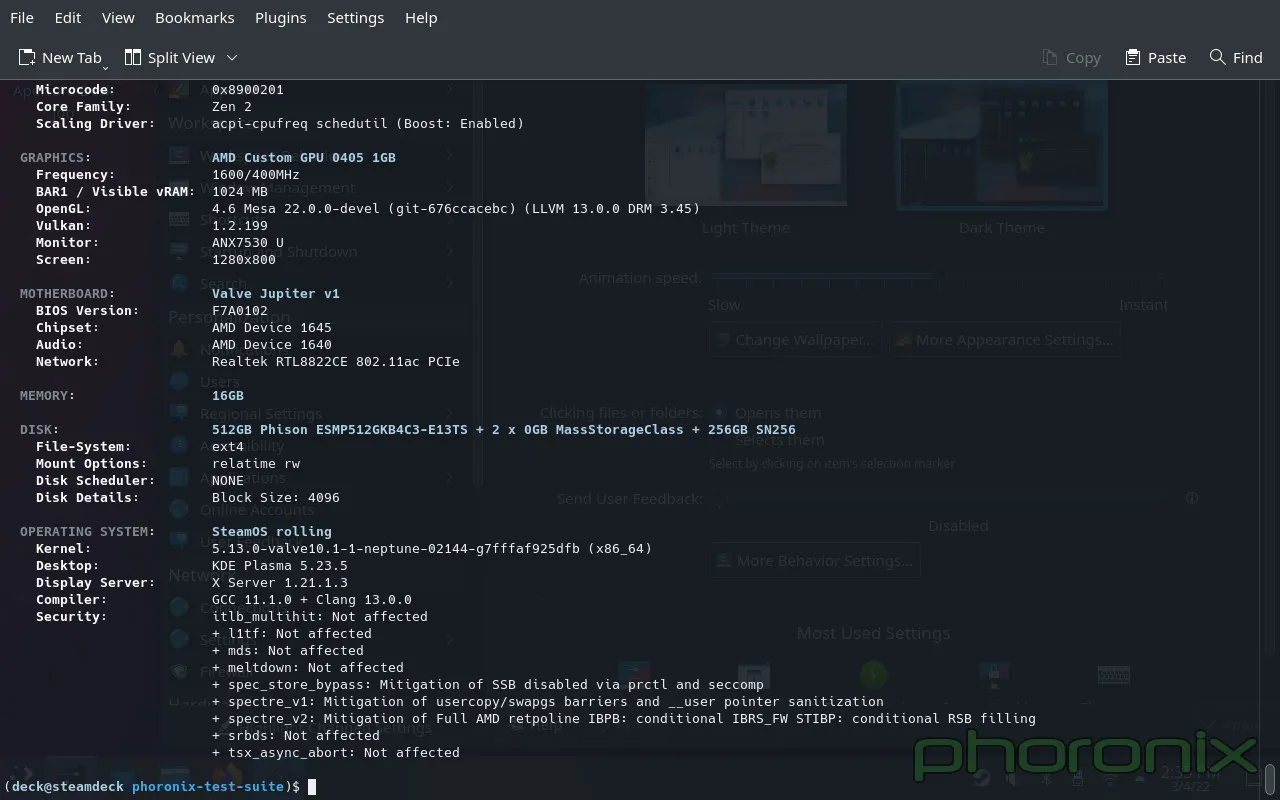This screenshot has height=800, width=1280.
Task: Click the 'X Server 1.21.1.3' display server value
Action: click(280, 583)
